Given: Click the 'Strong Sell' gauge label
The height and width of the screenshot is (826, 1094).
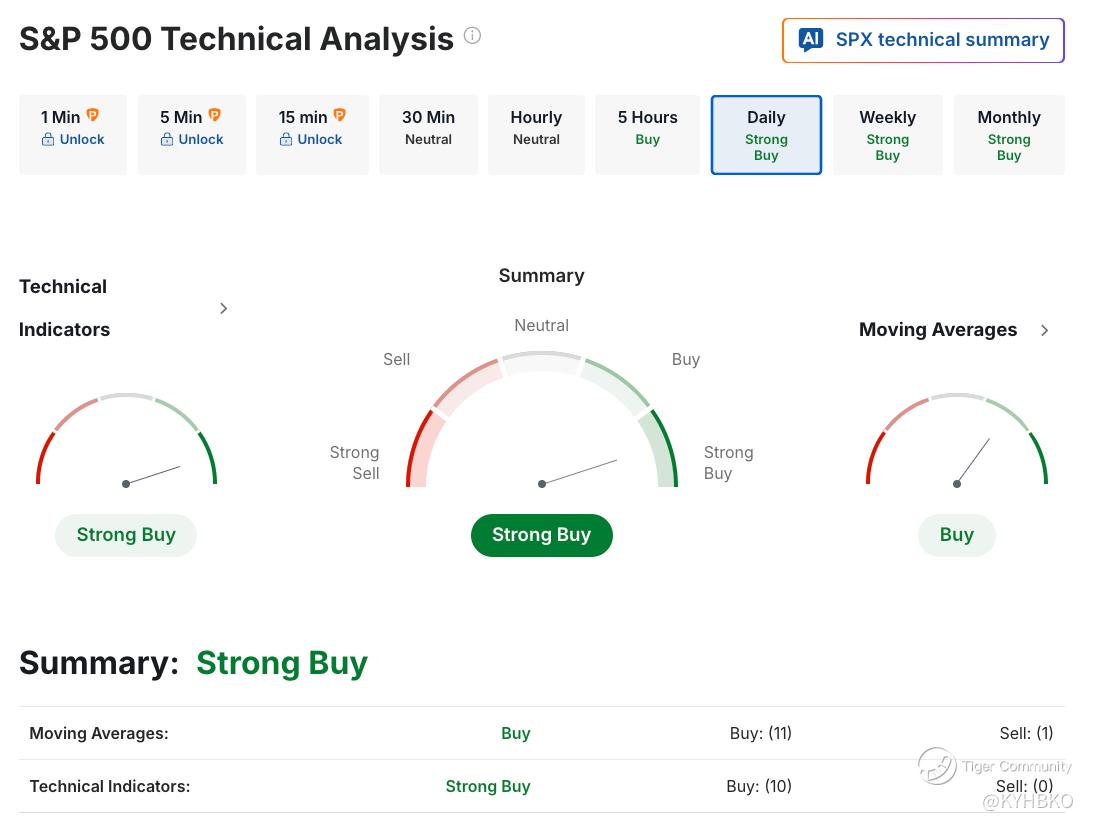Looking at the screenshot, I should tap(354, 463).
